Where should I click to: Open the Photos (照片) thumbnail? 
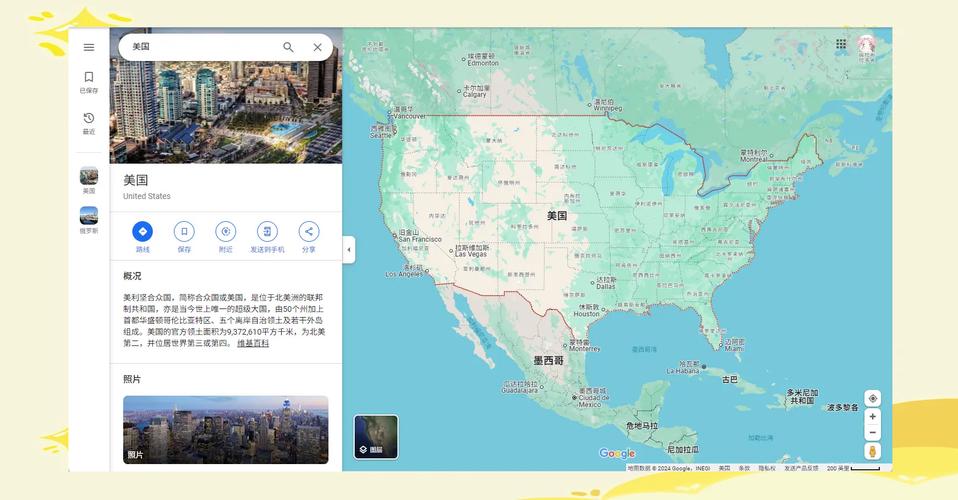point(225,429)
